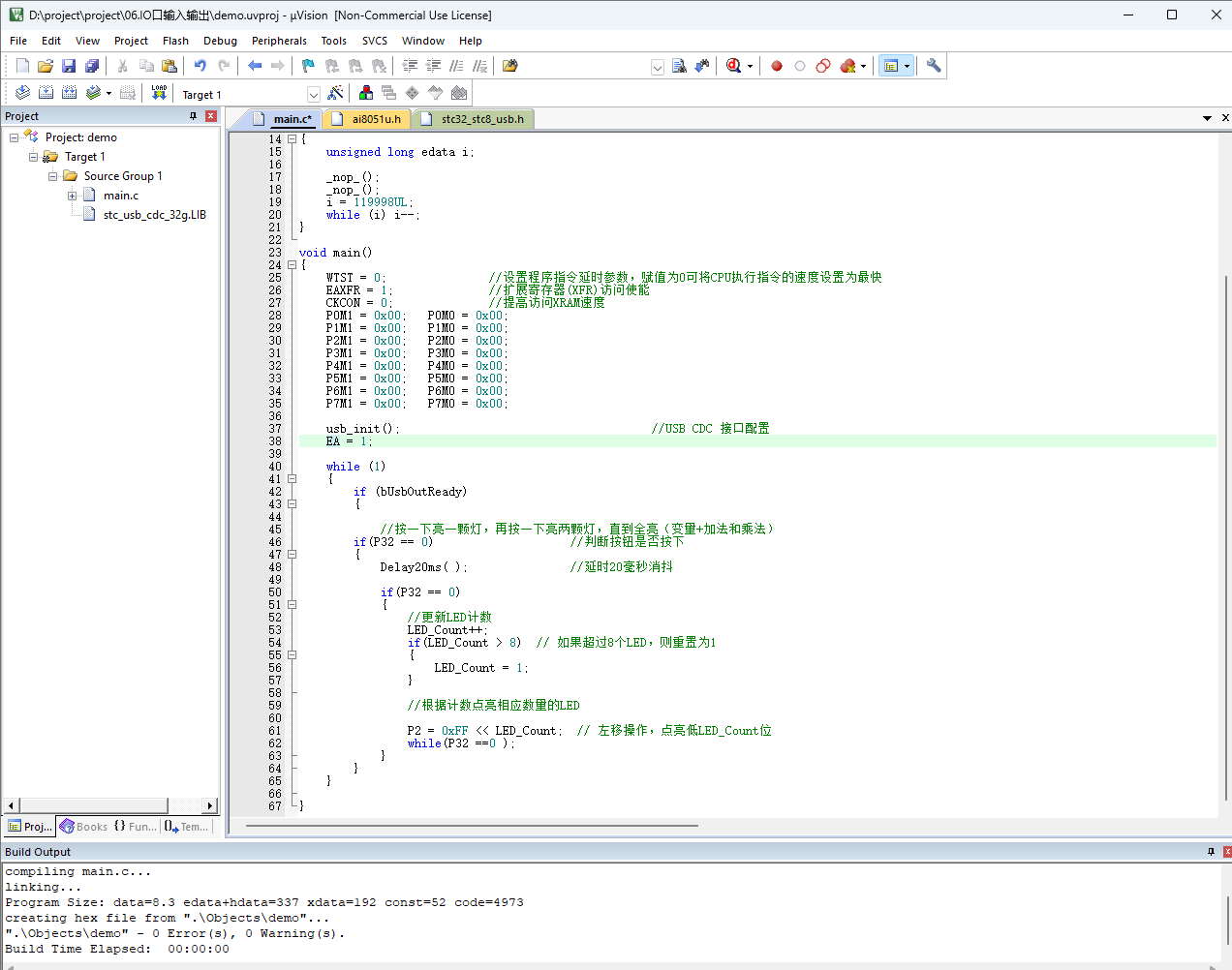This screenshot has width=1232, height=970.
Task: Switch to the Books panel tab
Action: click(83, 827)
